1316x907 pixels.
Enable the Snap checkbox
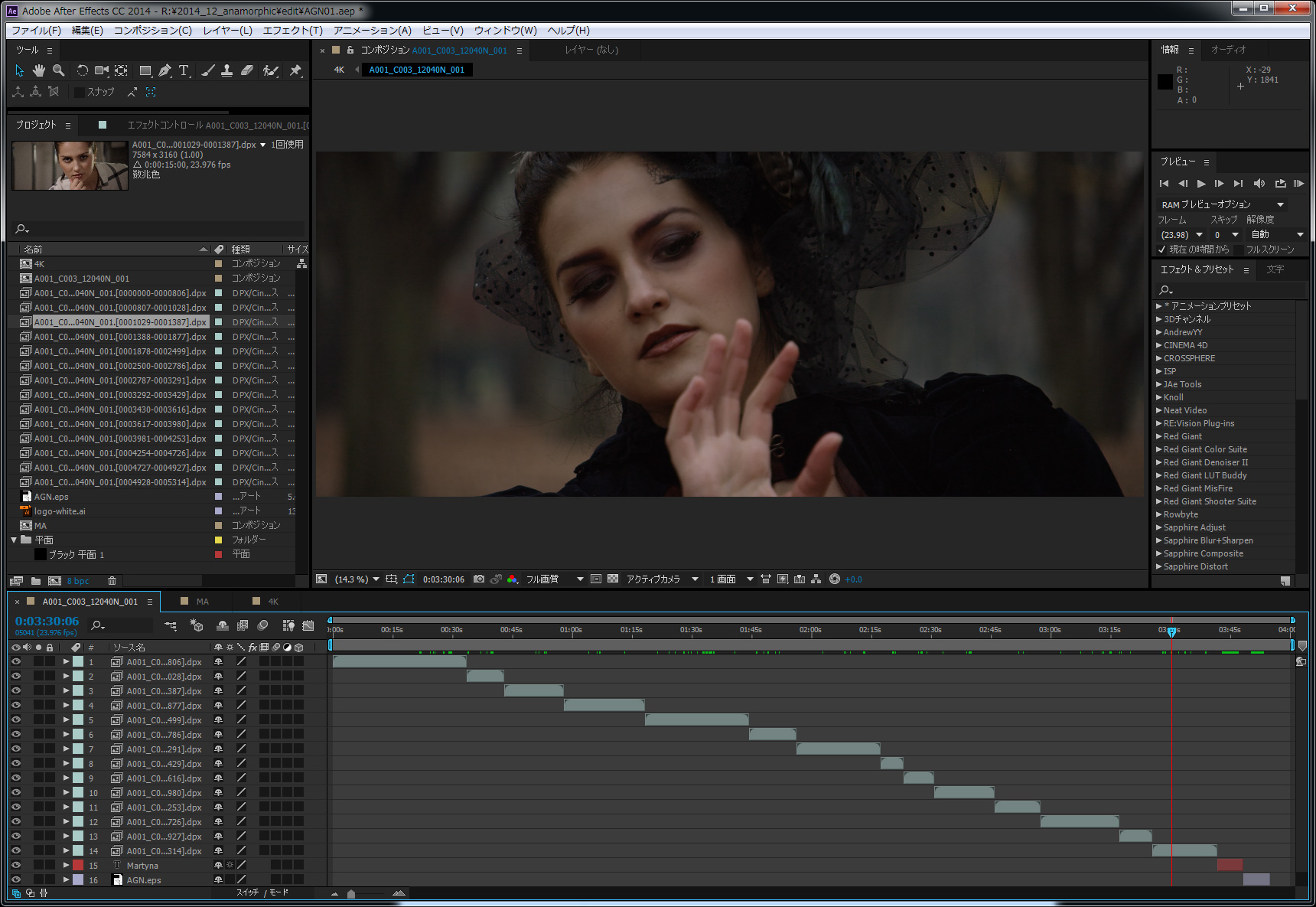79,92
